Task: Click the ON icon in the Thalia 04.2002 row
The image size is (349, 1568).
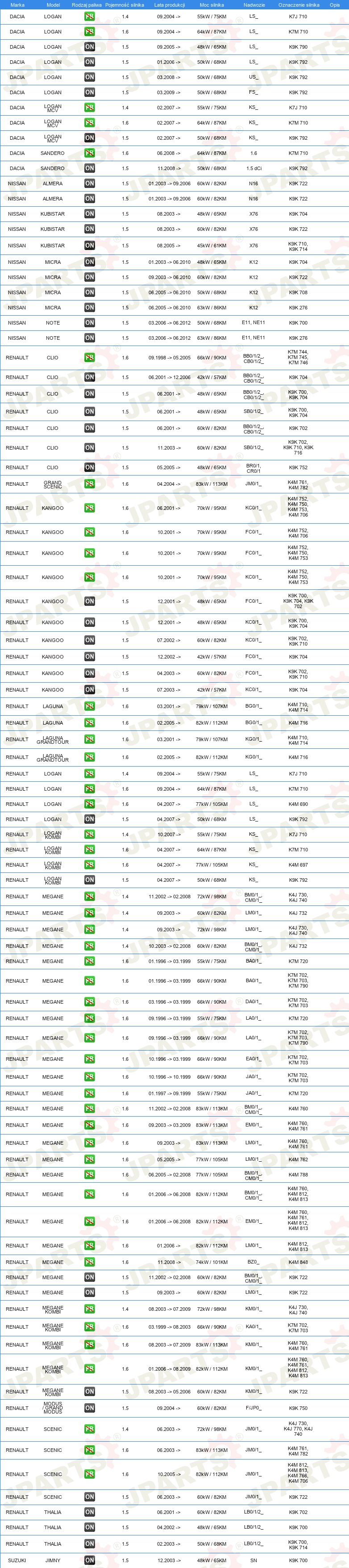Action: click(x=89, y=1527)
